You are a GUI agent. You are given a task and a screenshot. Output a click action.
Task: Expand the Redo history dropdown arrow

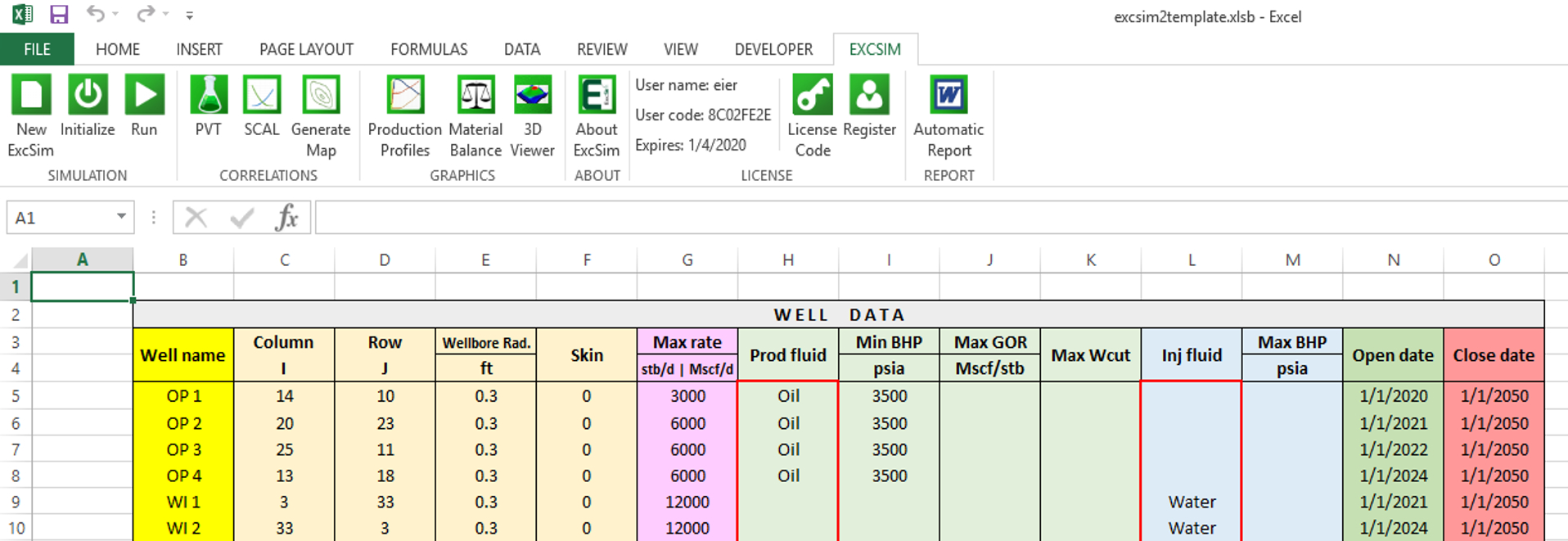(x=165, y=14)
